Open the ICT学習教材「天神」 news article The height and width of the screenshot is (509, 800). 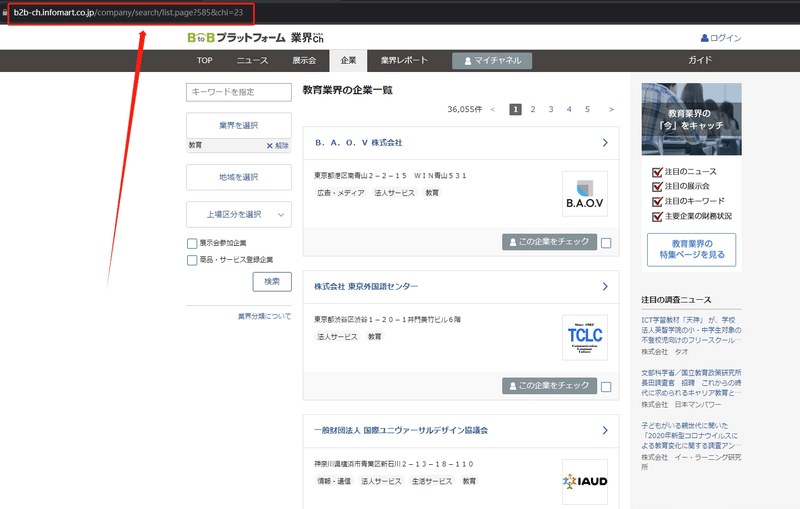pos(691,330)
